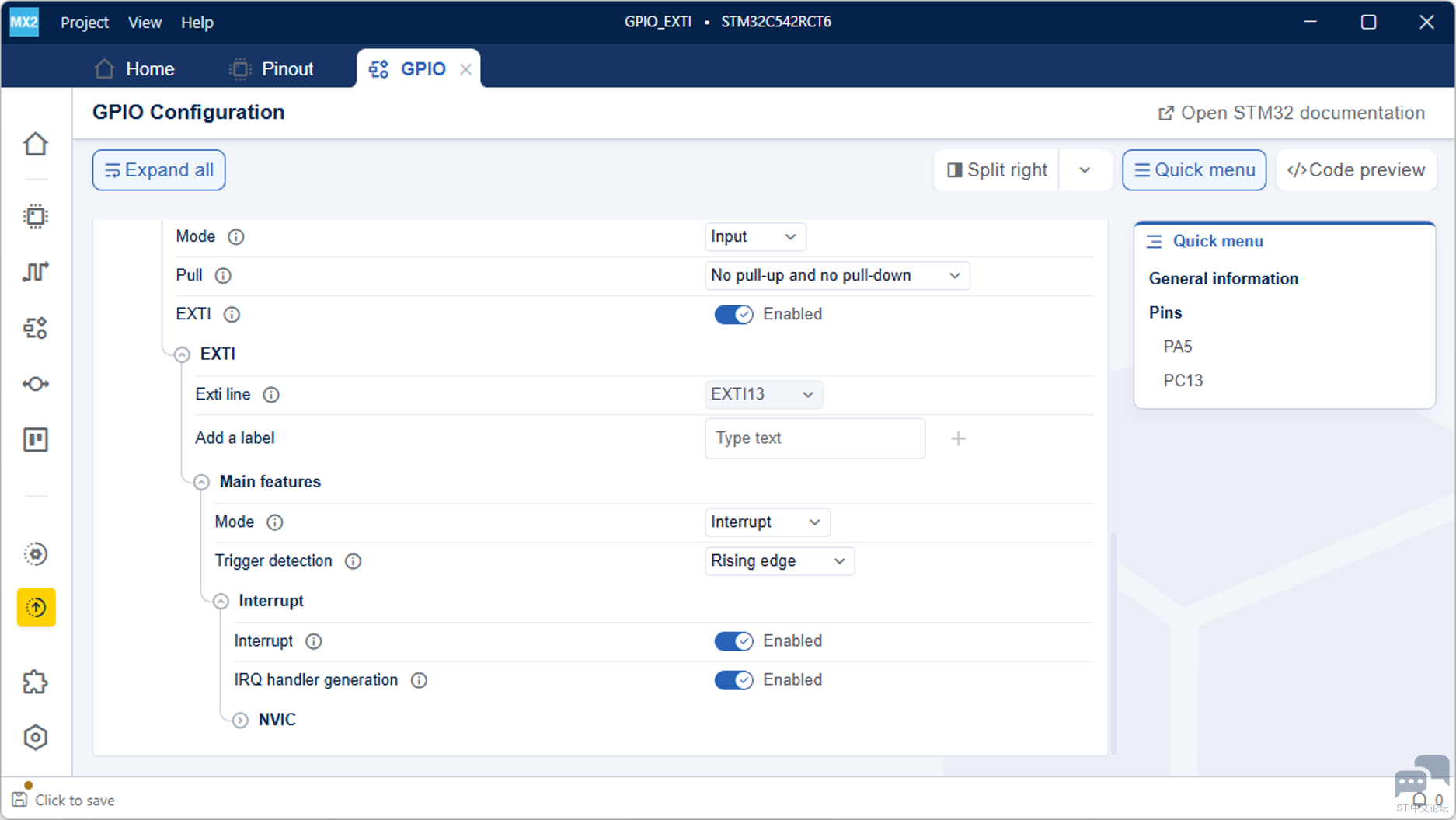Open the pinout chip icon in sidebar
Viewport: 1456px width, 820px height.
36,216
